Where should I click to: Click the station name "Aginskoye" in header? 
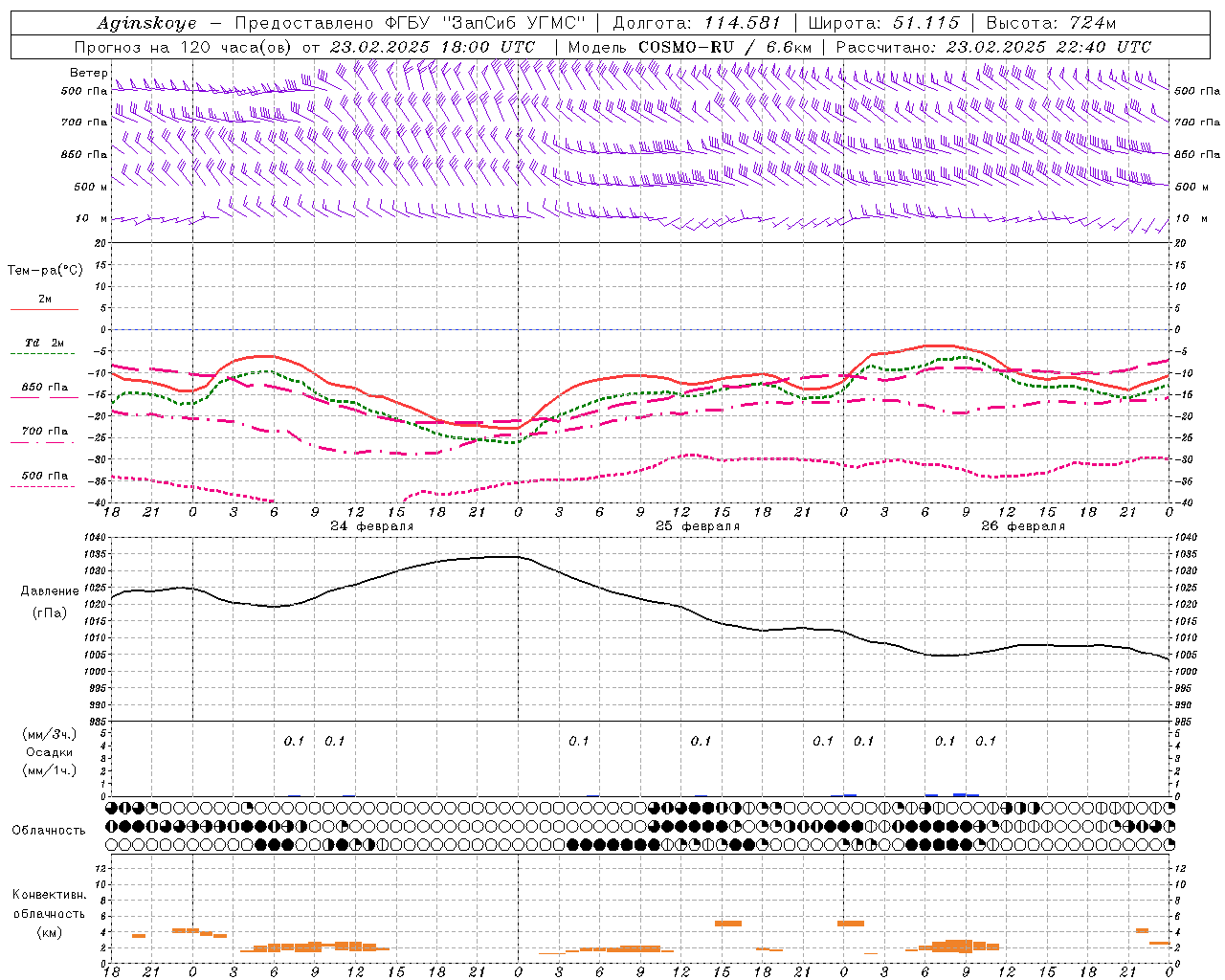(x=146, y=23)
